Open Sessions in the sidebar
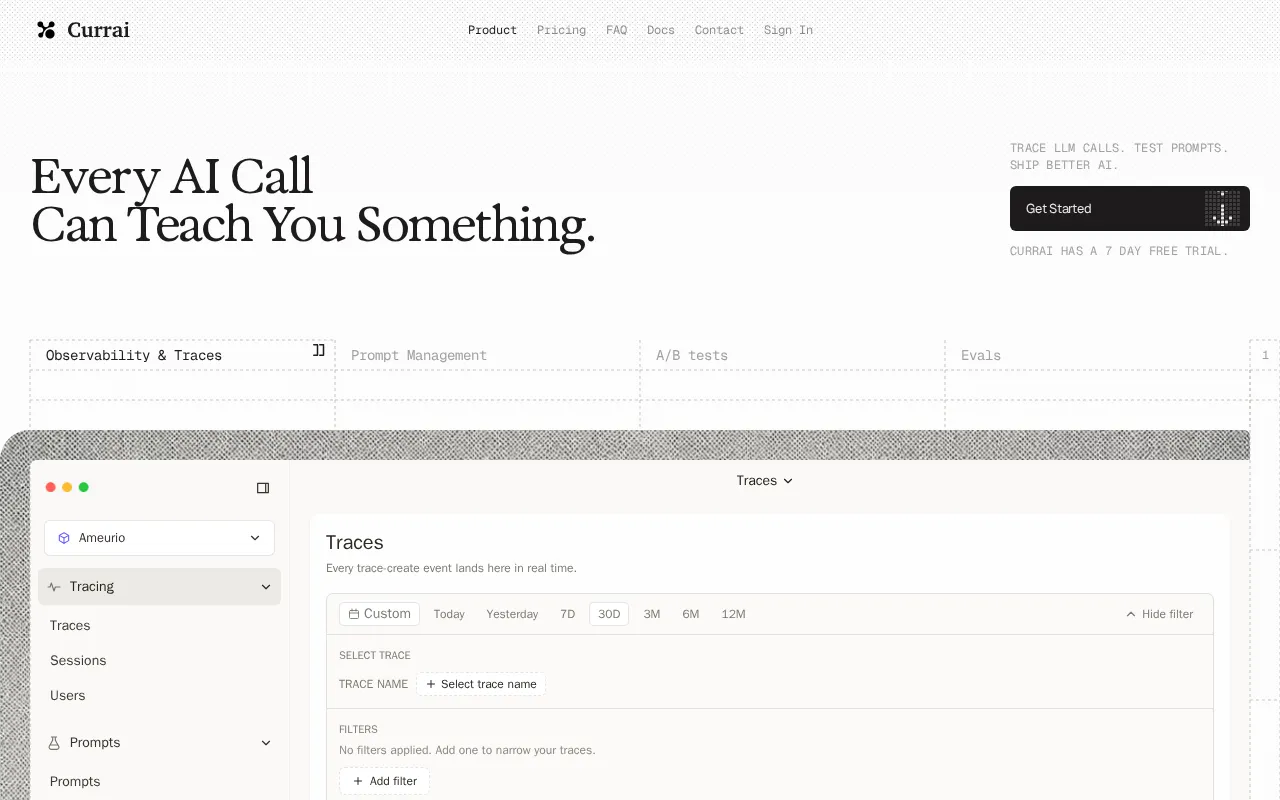The height and width of the screenshot is (800, 1280). (78, 660)
